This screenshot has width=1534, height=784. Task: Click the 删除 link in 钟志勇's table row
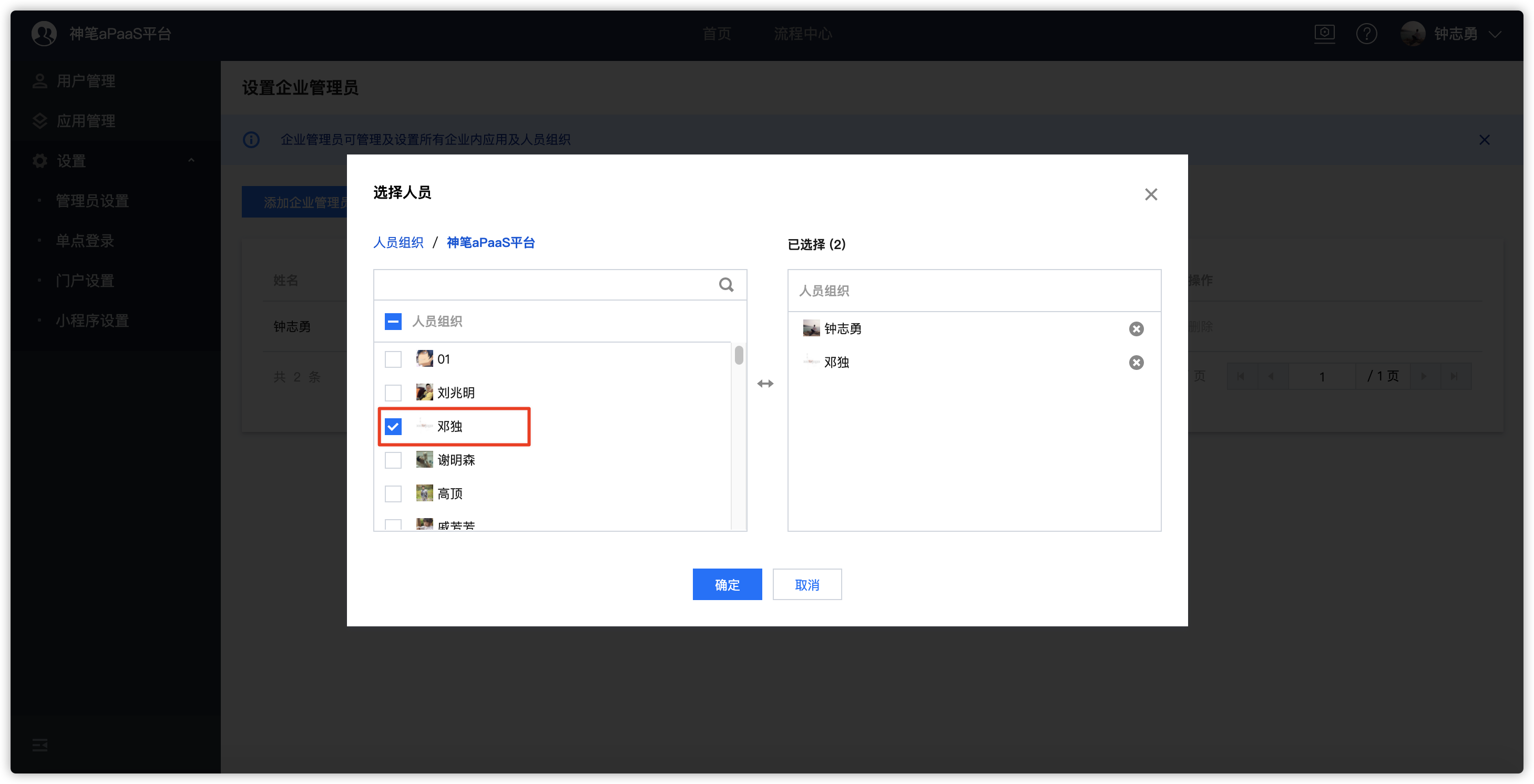(1201, 326)
